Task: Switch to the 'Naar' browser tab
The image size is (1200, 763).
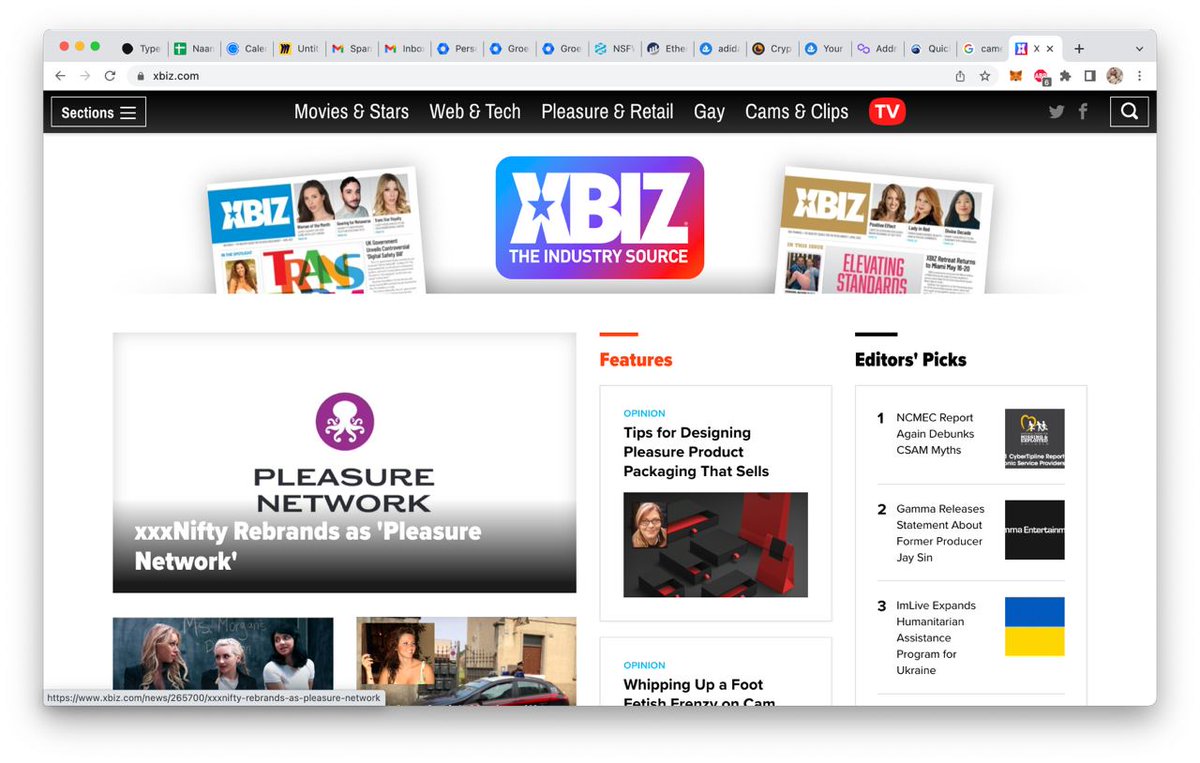Action: [x=193, y=48]
